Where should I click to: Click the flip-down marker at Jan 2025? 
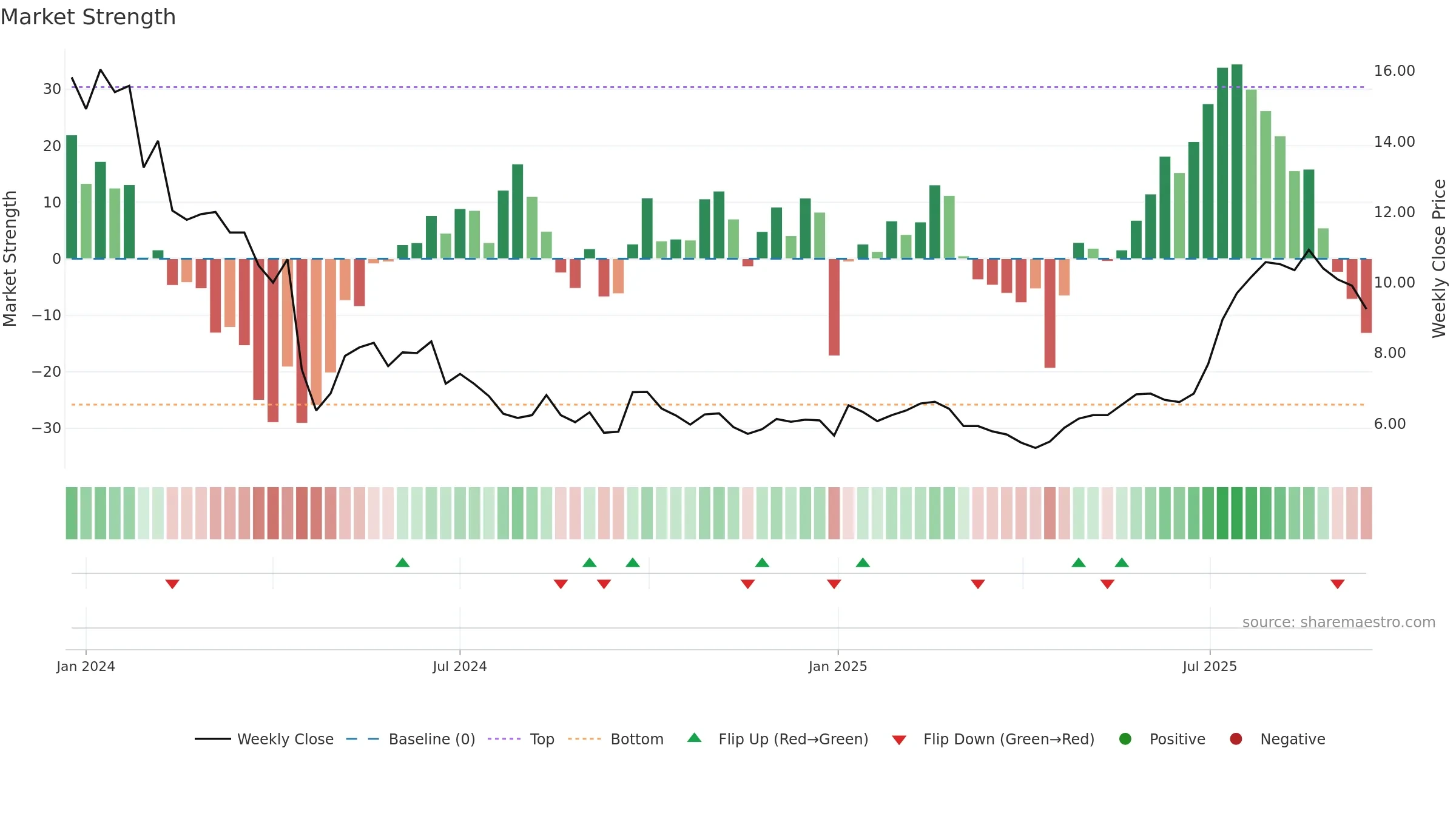click(834, 584)
